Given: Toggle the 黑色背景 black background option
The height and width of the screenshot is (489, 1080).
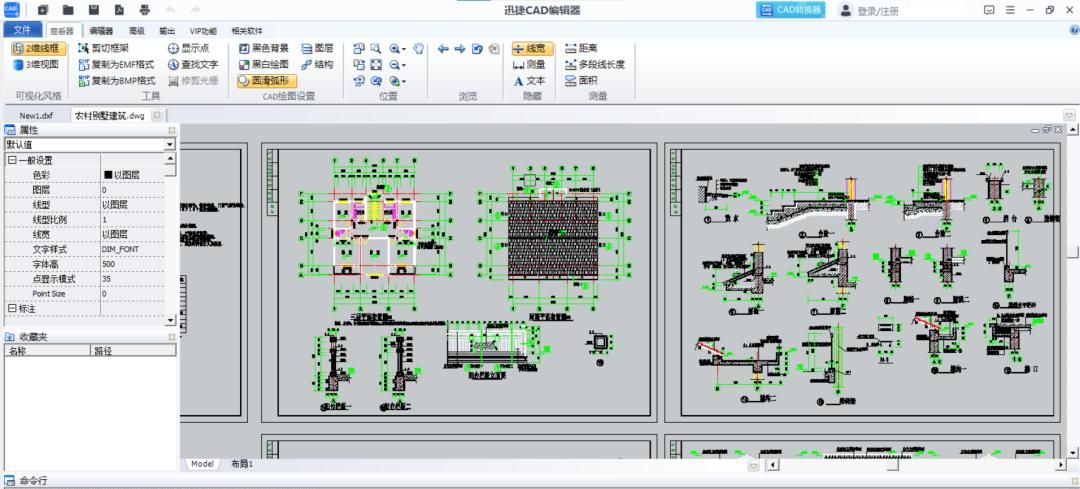Looking at the screenshot, I should pyautogui.click(x=264, y=48).
